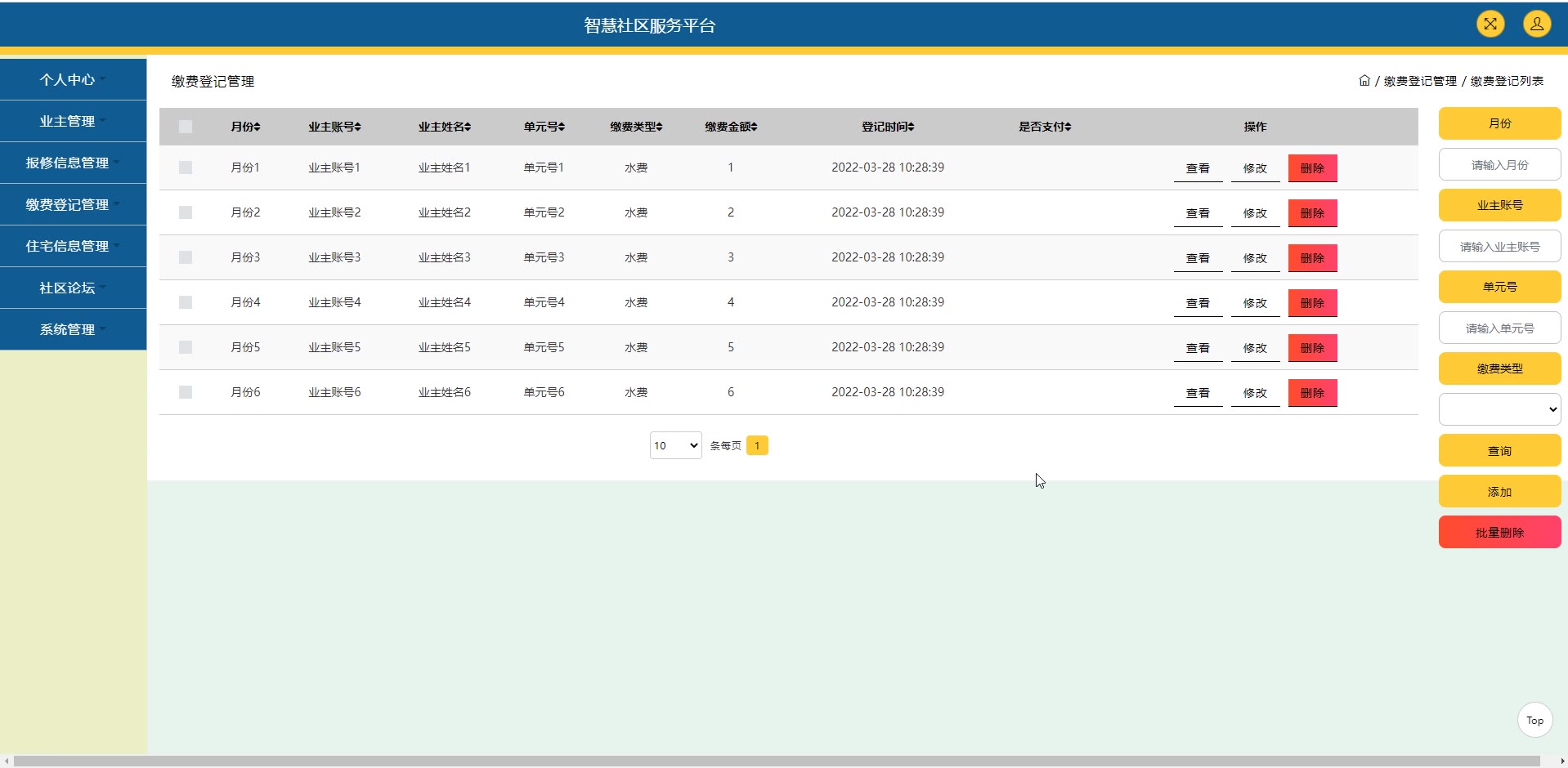
Task: Click 删除 button for 月份3 row
Action: coord(1312,258)
